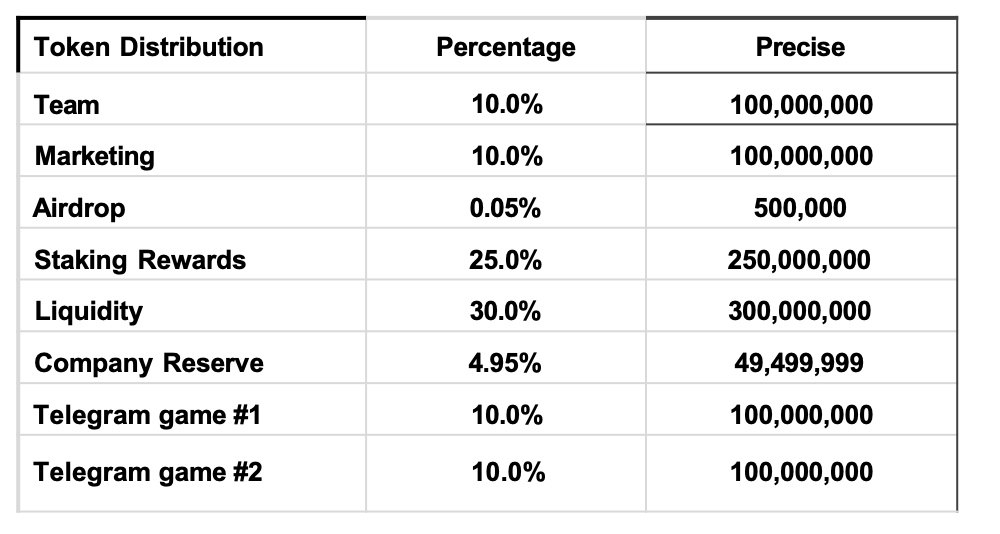
Task: Select the Airdrop label cell
Action: [192, 202]
